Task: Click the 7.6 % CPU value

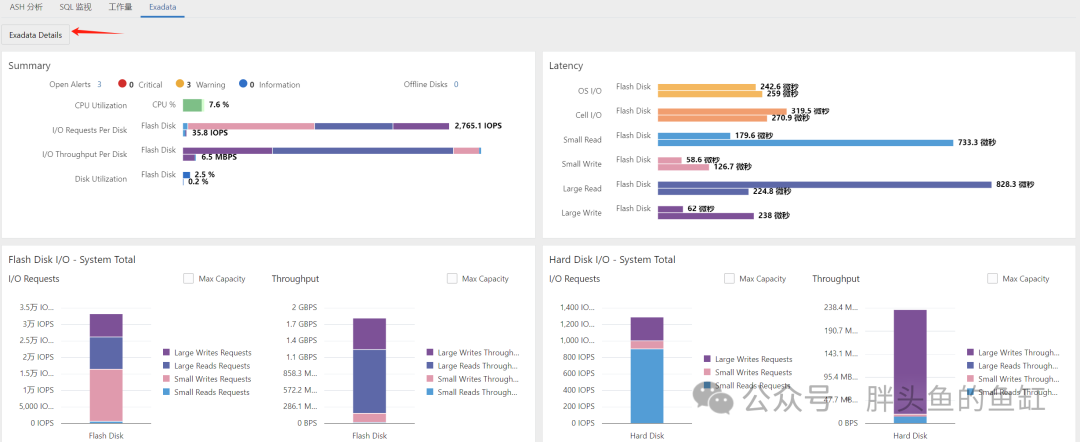Action: 218,105
